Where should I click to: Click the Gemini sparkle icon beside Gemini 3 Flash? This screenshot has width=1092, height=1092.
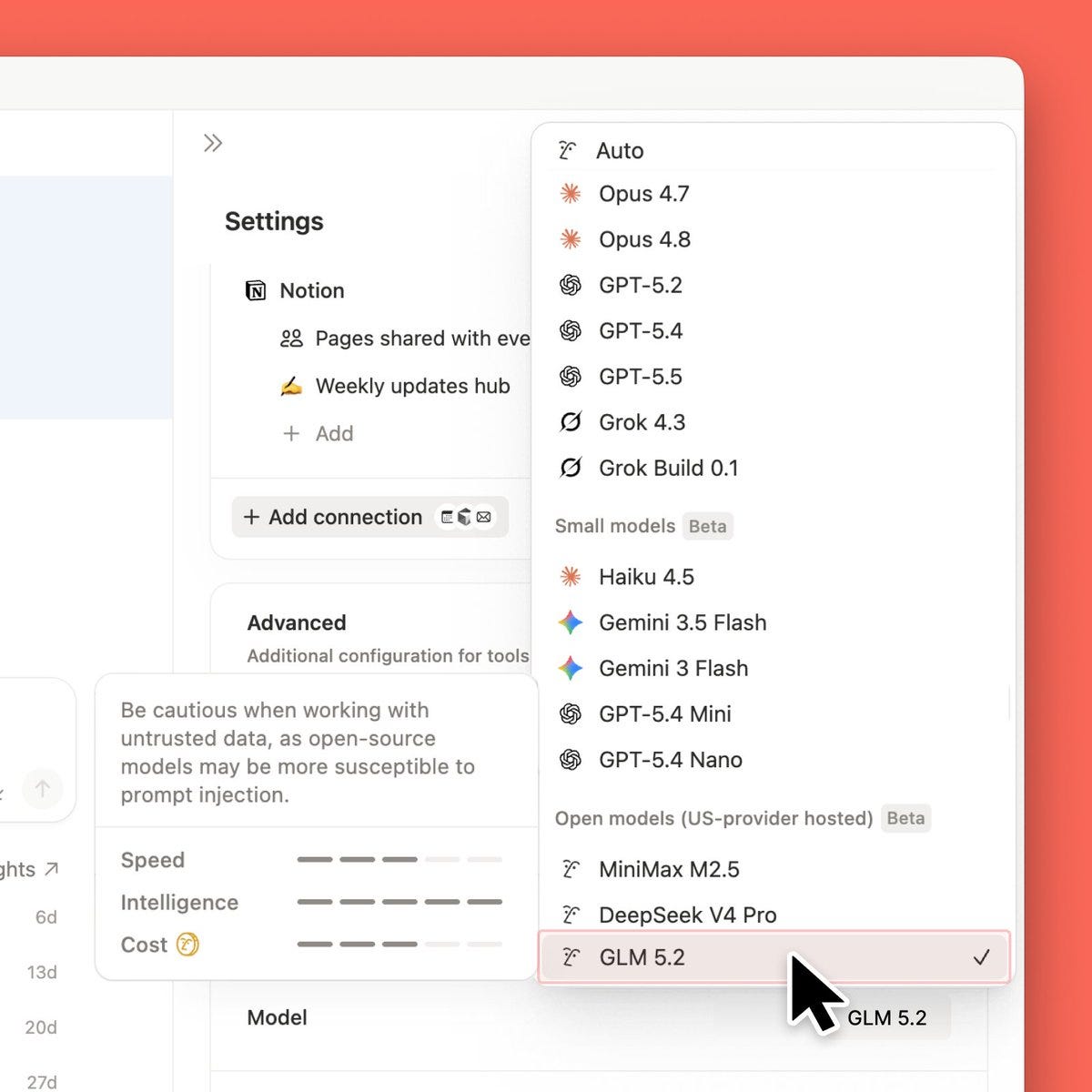pyautogui.click(x=571, y=668)
